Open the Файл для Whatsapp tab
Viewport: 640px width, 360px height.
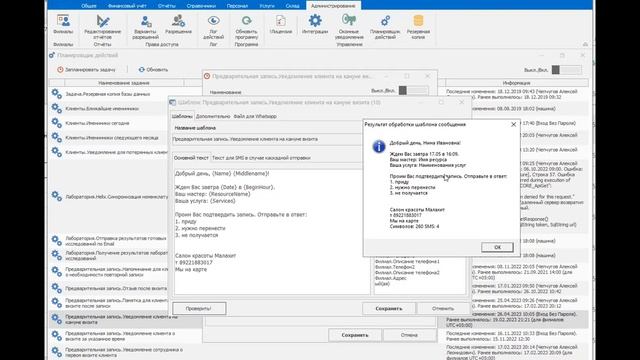255,116
